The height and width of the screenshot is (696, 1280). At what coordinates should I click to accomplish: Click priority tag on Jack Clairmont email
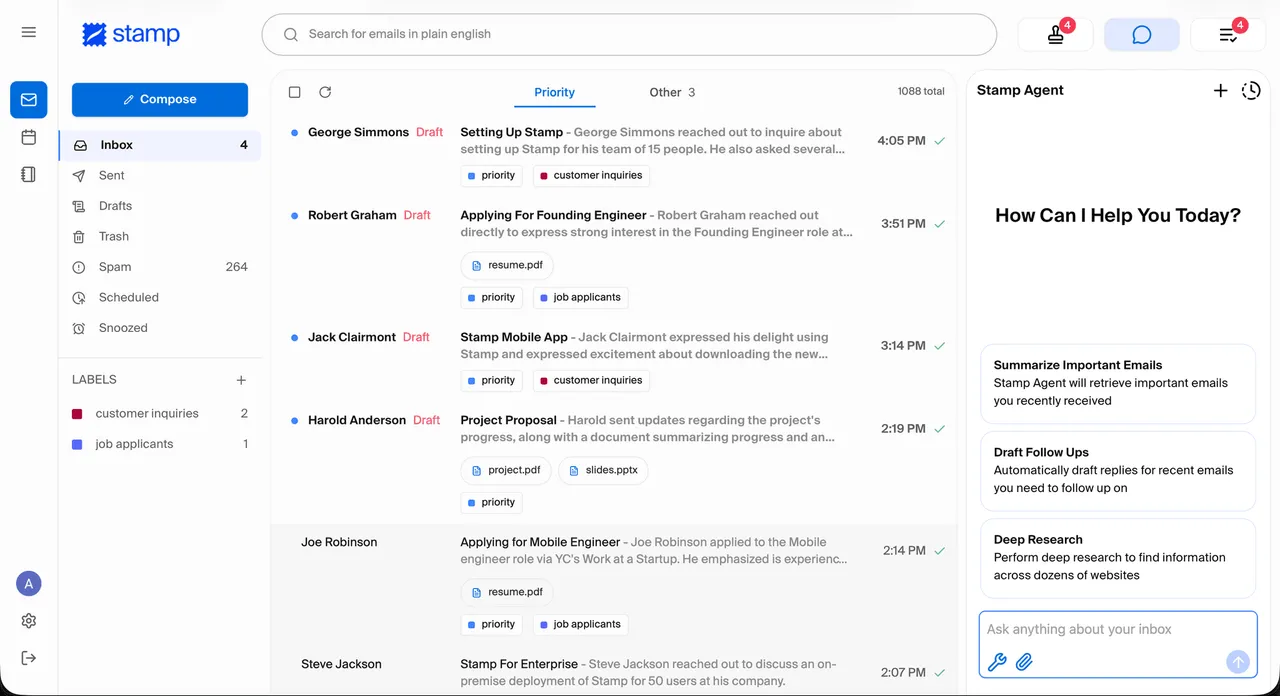point(491,380)
